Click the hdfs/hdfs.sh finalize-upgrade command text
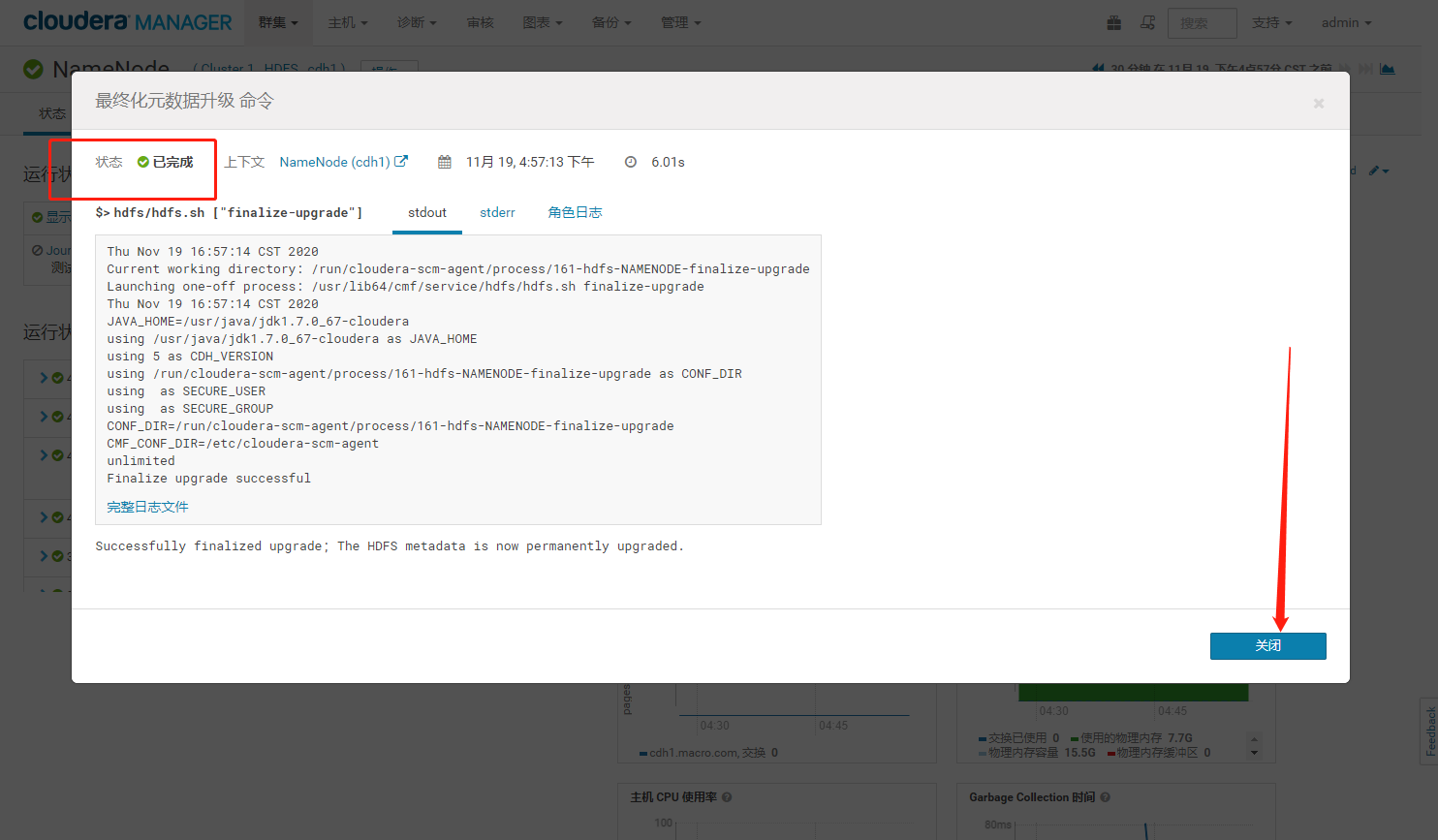The image size is (1438, 840). 229,212
